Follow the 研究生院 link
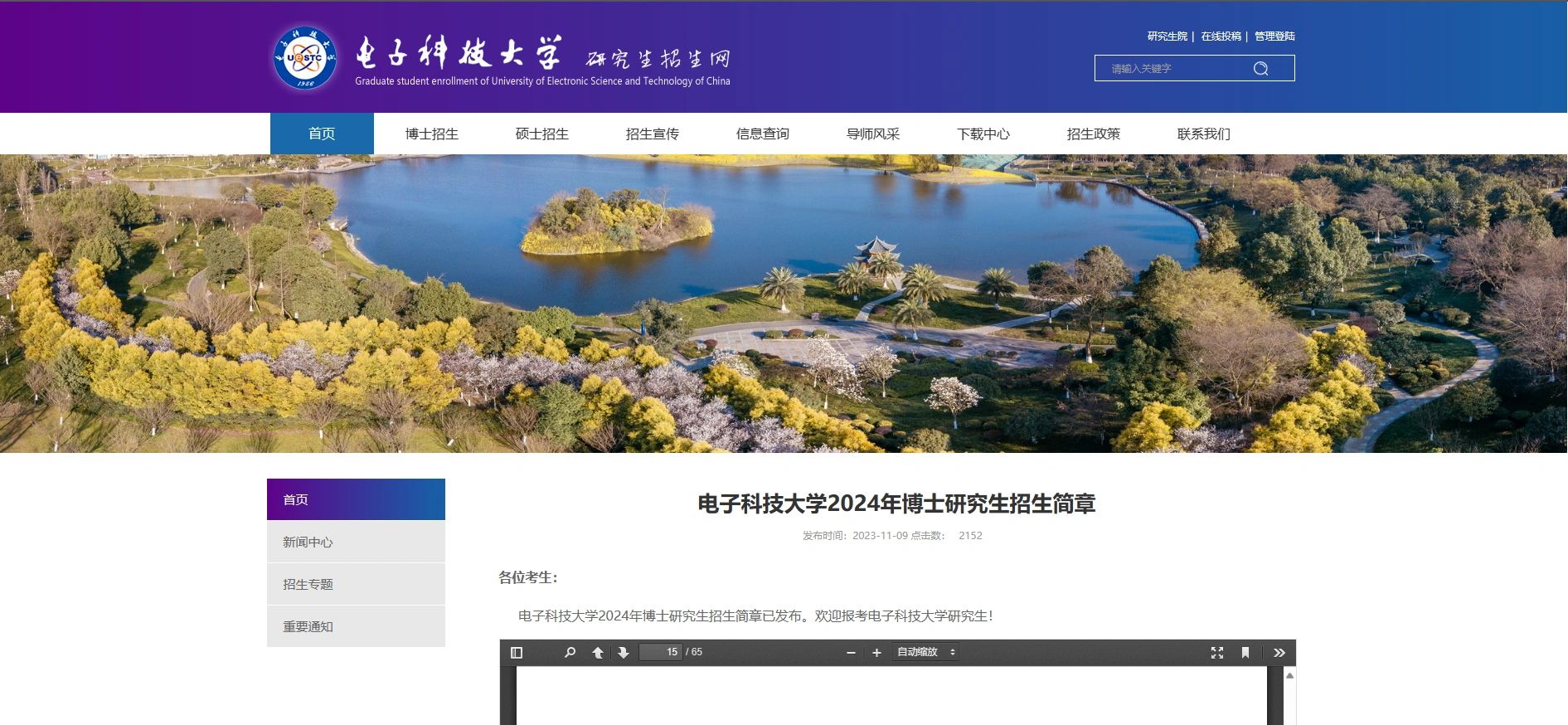The width and height of the screenshot is (1568, 725). (1168, 36)
